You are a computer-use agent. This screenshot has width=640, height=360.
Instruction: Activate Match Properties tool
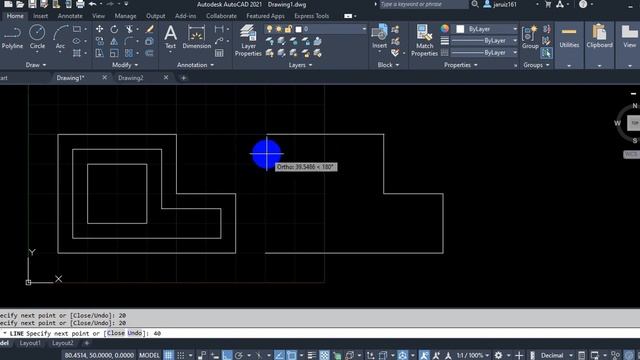tap(424, 40)
